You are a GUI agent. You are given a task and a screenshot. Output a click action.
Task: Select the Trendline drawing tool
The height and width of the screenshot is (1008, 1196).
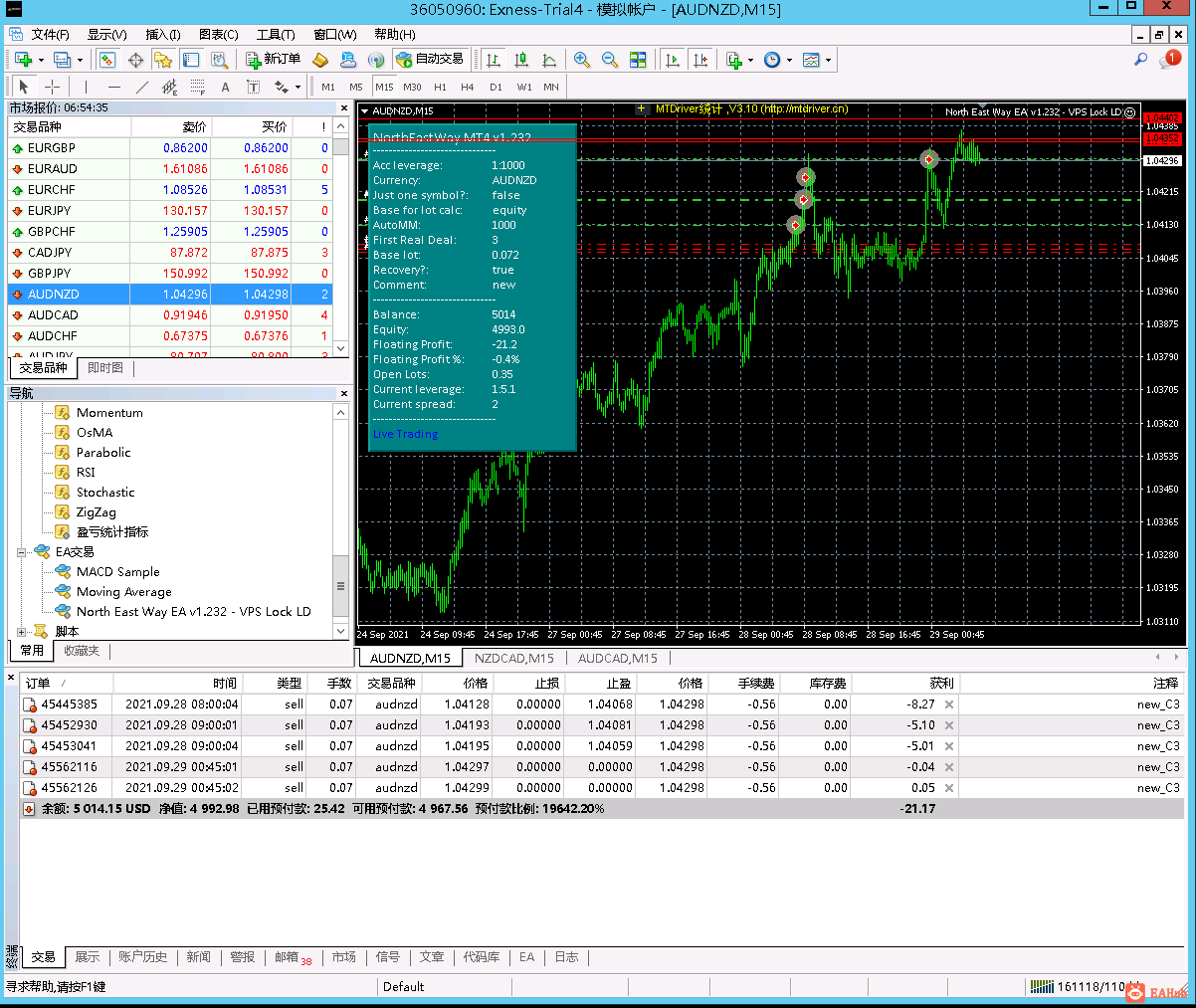141,87
